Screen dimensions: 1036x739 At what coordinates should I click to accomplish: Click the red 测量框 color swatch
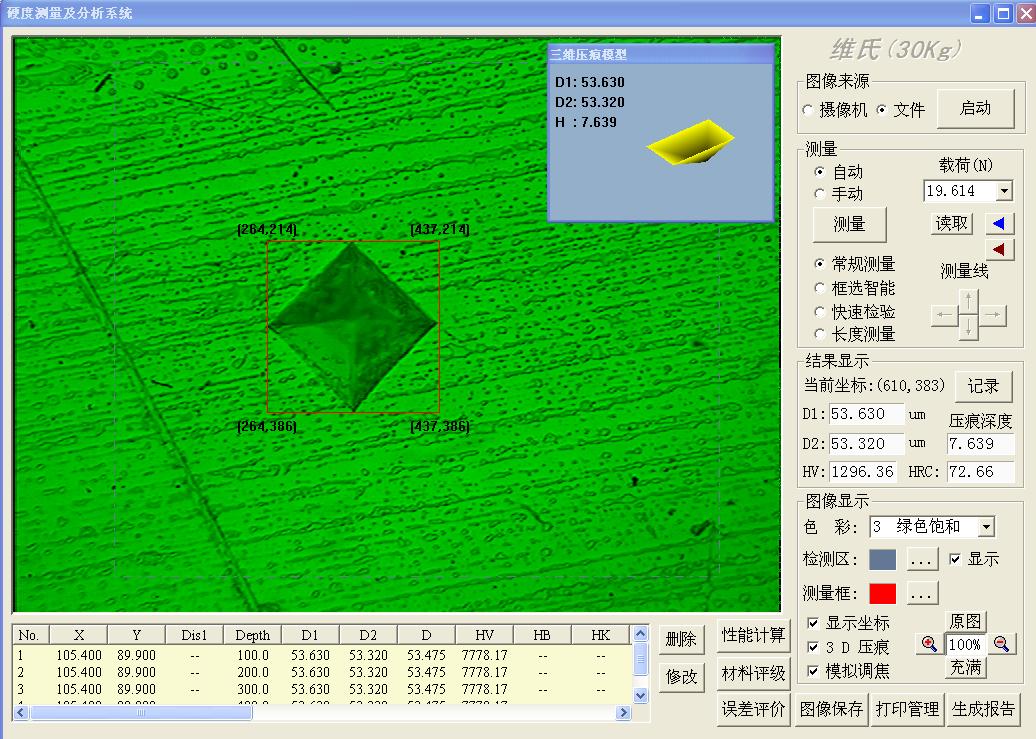pyautogui.click(x=882, y=593)
